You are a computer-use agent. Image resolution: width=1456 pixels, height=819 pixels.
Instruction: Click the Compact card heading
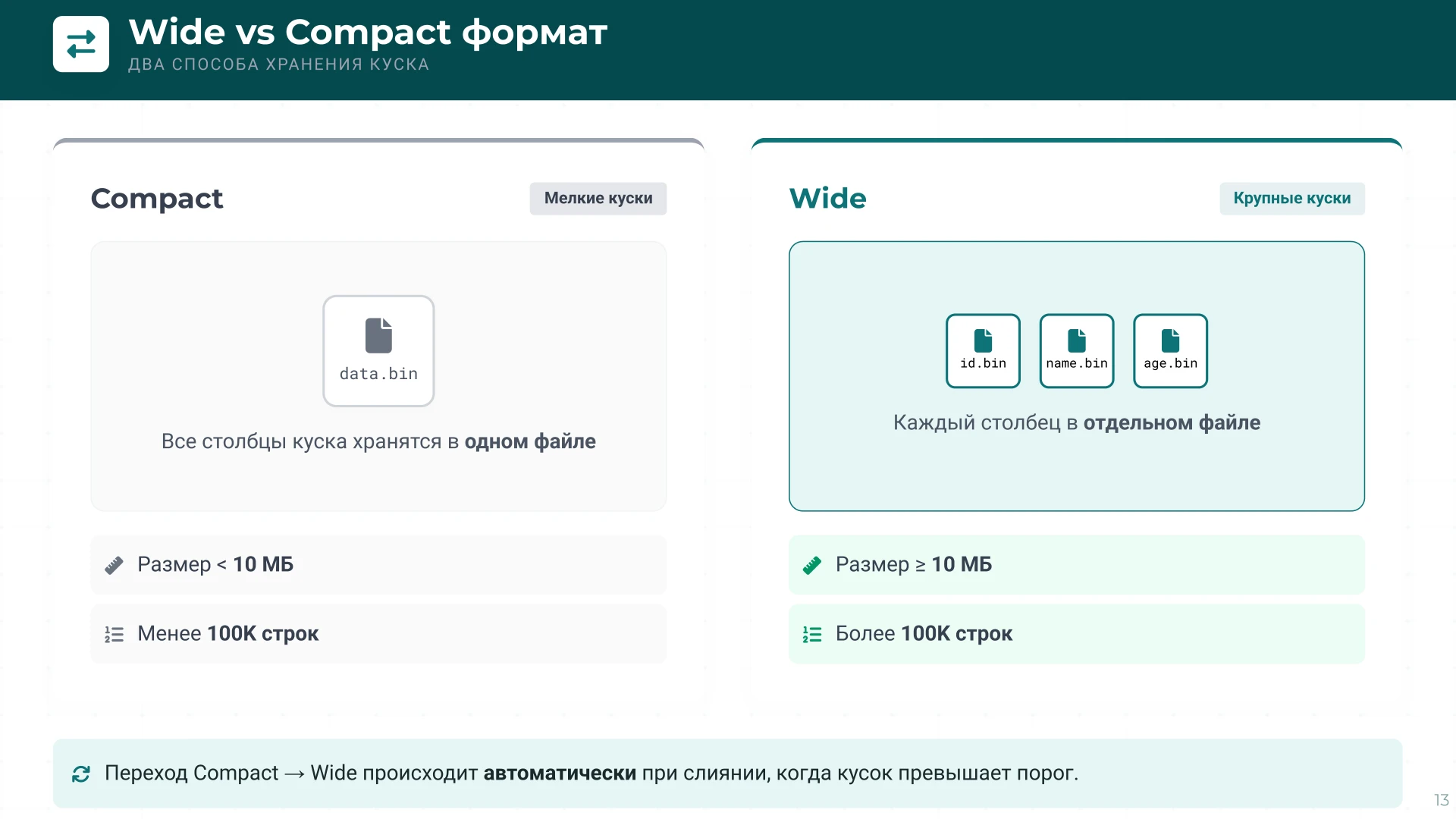(157, 199)
